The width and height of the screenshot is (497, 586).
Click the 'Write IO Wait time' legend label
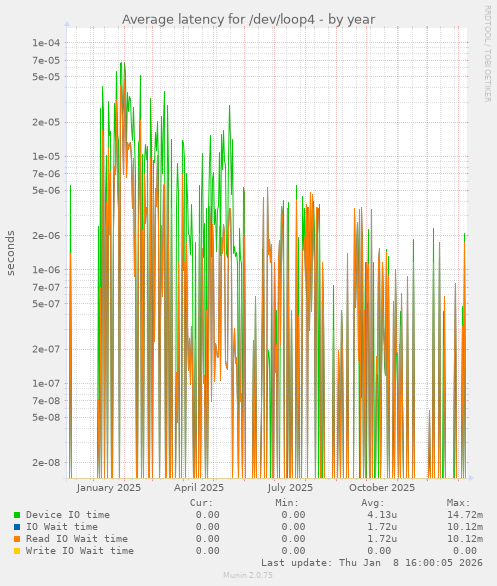[x=80, y=550]
